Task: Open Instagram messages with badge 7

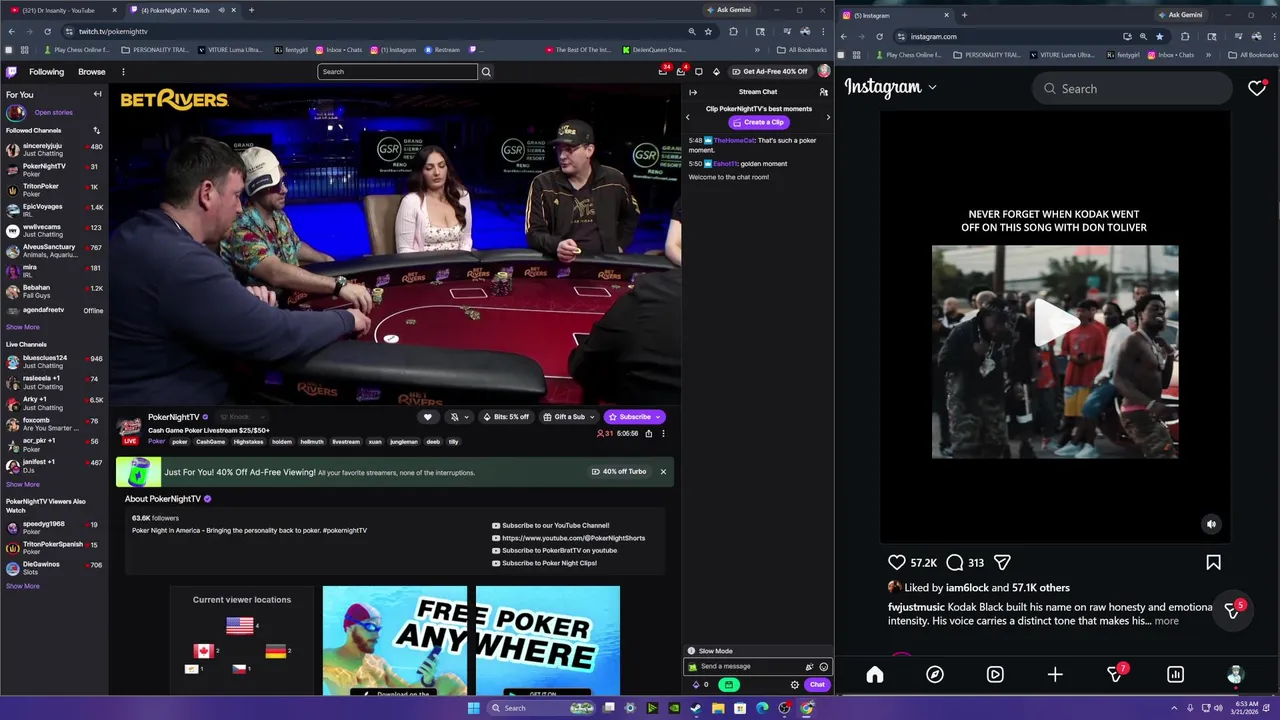Action: coord(1116,675)
